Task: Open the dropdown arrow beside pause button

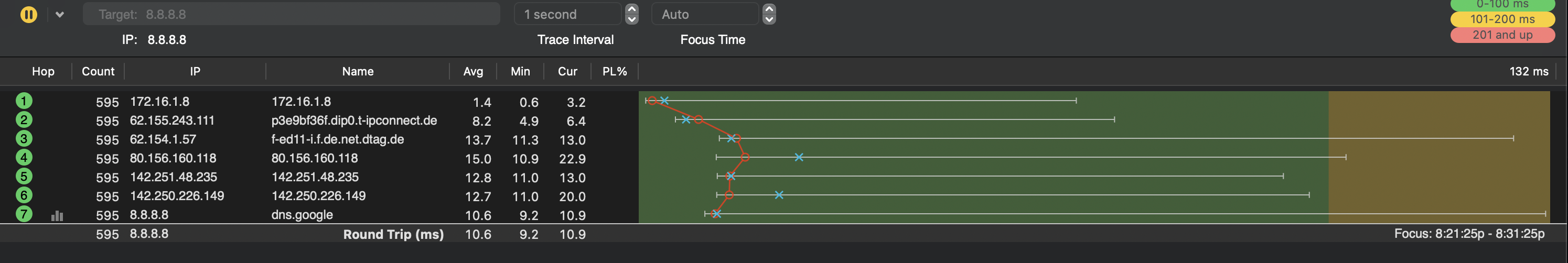Action: 60,15
